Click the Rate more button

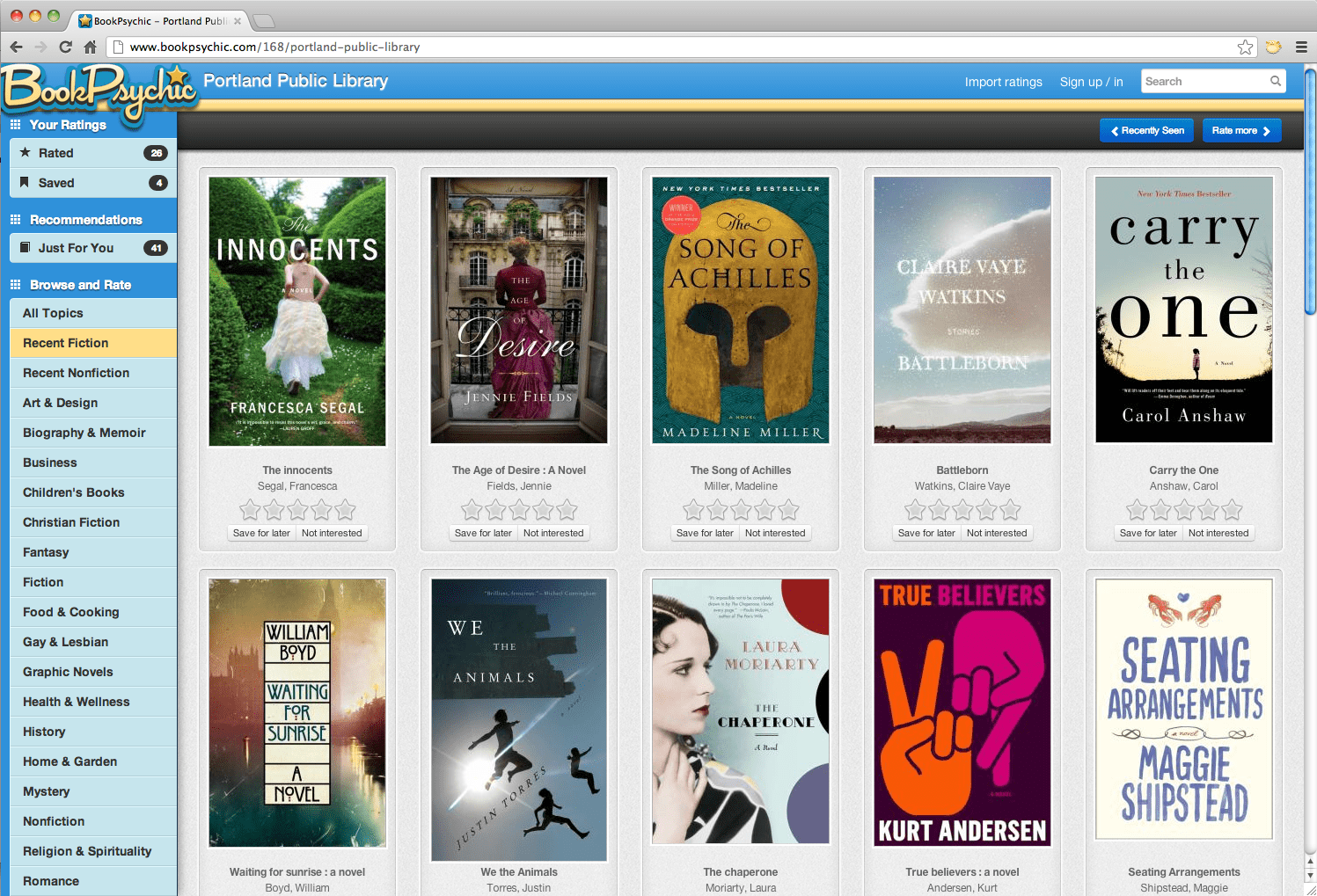click(x=1241, y=130)
